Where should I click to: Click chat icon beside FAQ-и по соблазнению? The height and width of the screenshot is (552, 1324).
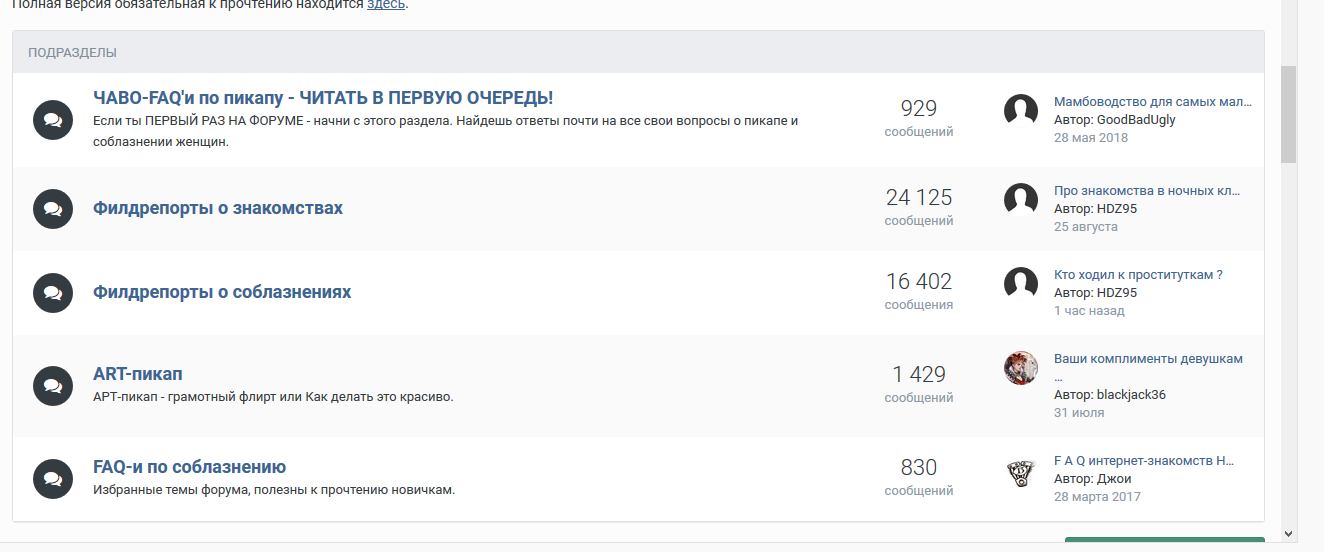pos(53,478)
